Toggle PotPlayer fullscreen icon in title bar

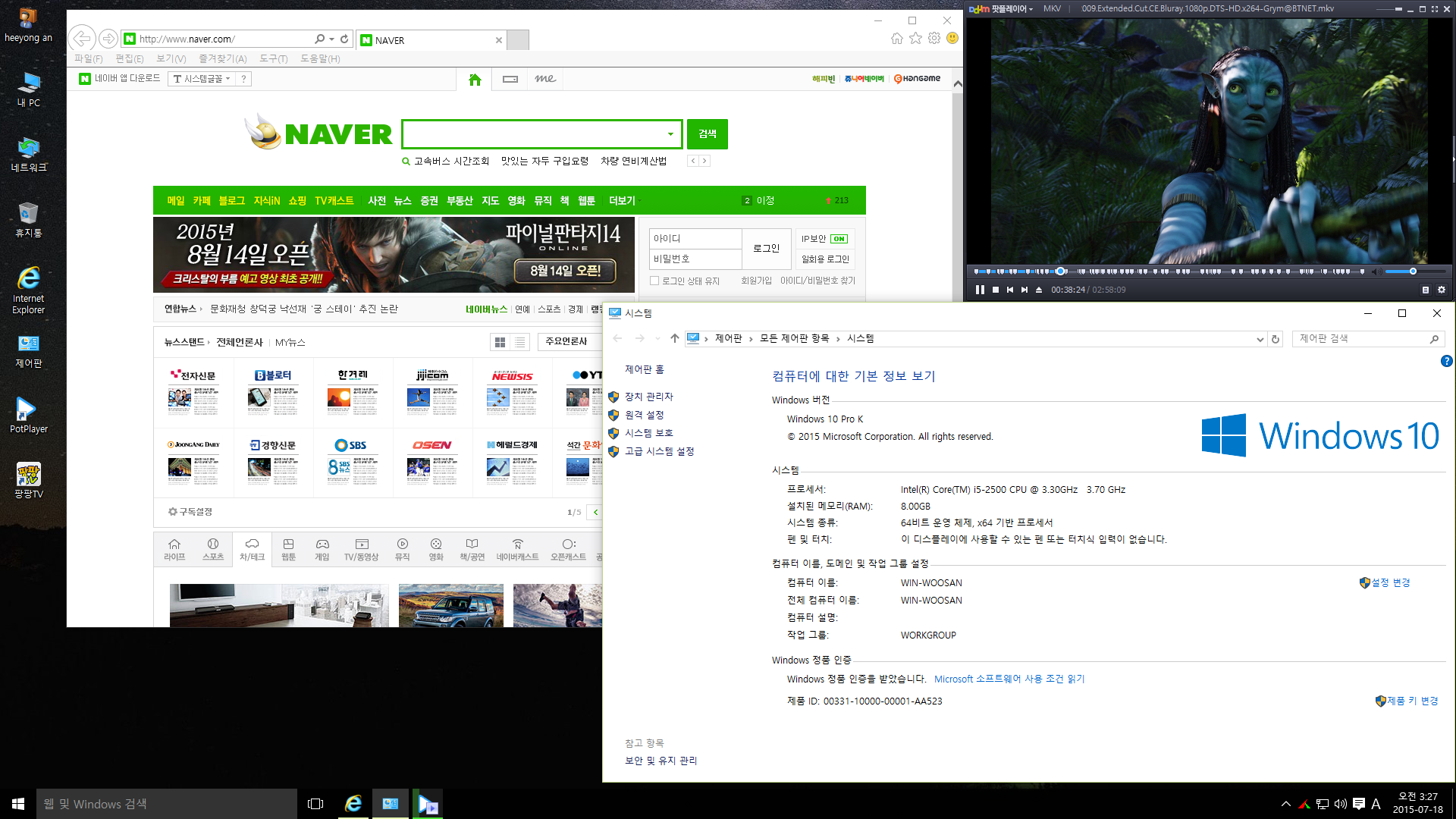[x=1435, y=9]
